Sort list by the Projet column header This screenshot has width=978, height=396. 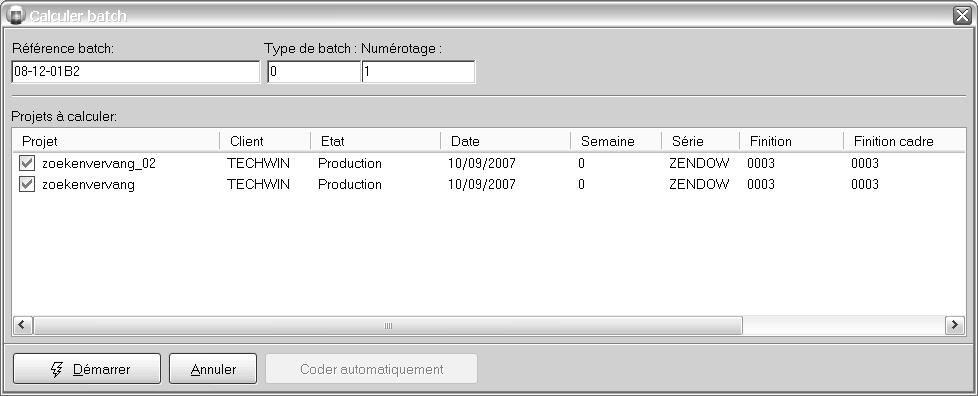point(116,141)
